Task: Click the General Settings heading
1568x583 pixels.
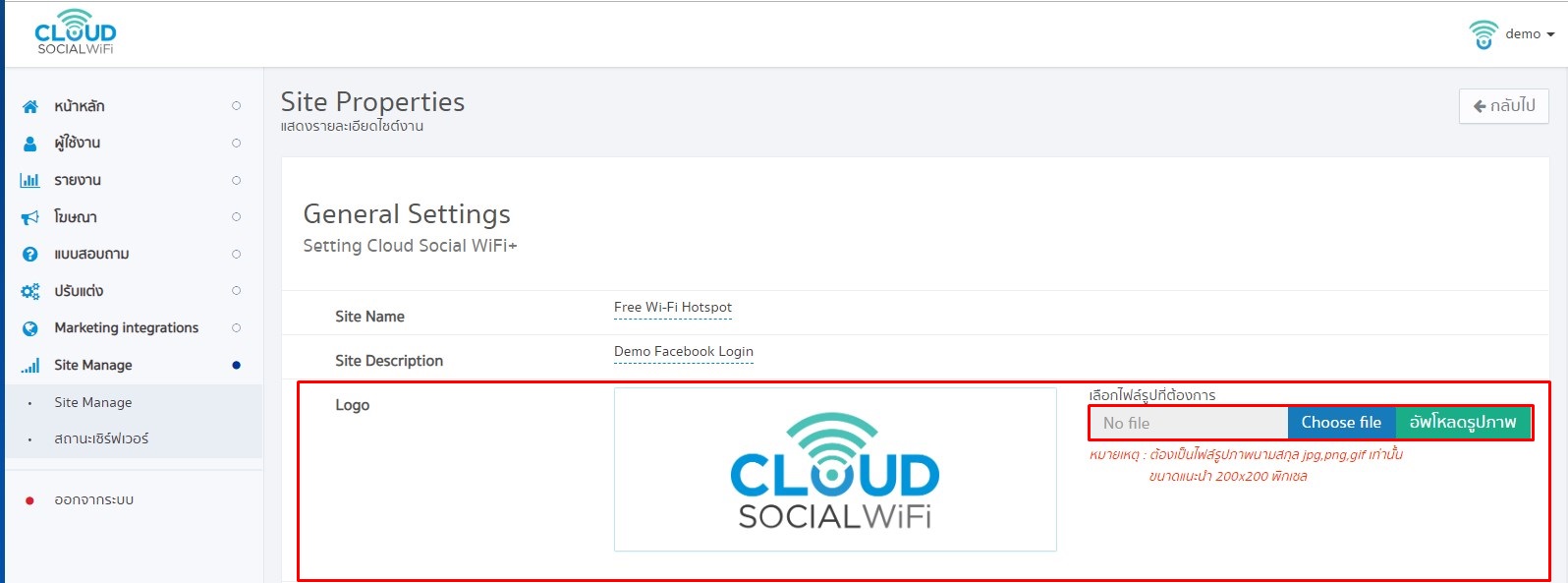Action: tap(407, 214)
